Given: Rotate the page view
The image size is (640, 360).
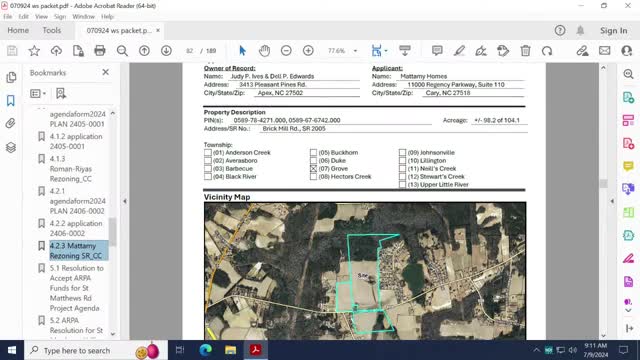Looking at the screenshot, I should [x=547, y=51].
